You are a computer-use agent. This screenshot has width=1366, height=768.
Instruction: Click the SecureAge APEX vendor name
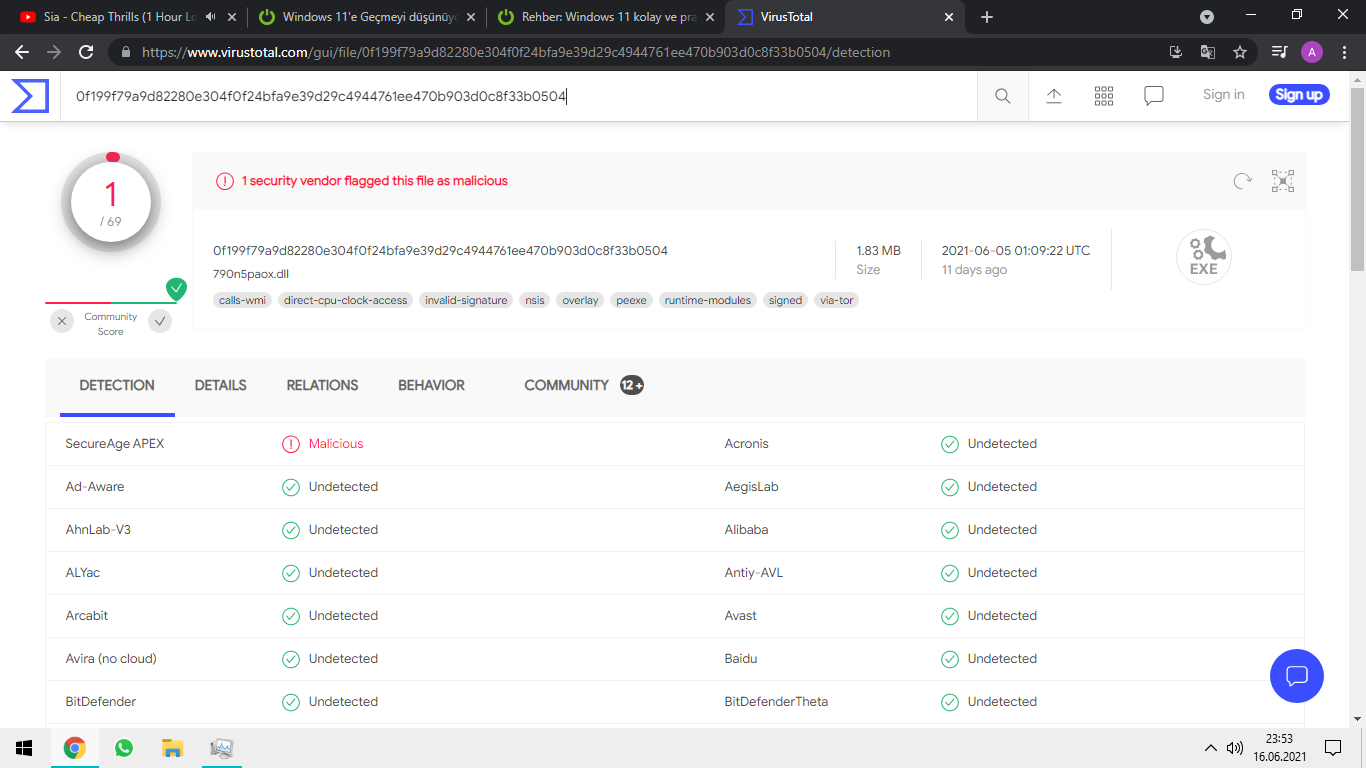pyautogui.click(x=115, y=444)
